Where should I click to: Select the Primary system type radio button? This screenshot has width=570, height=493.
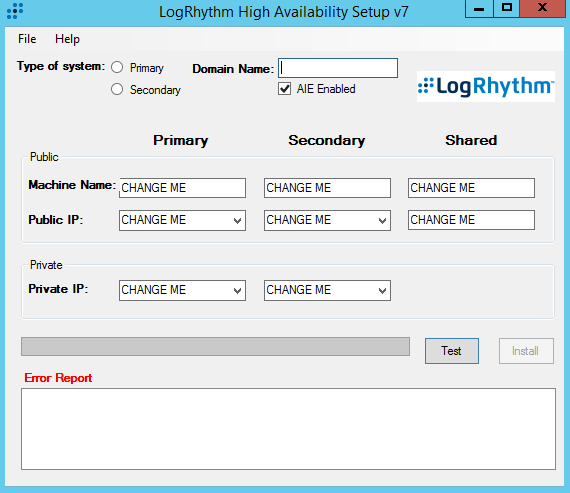[x=117, y=67]
